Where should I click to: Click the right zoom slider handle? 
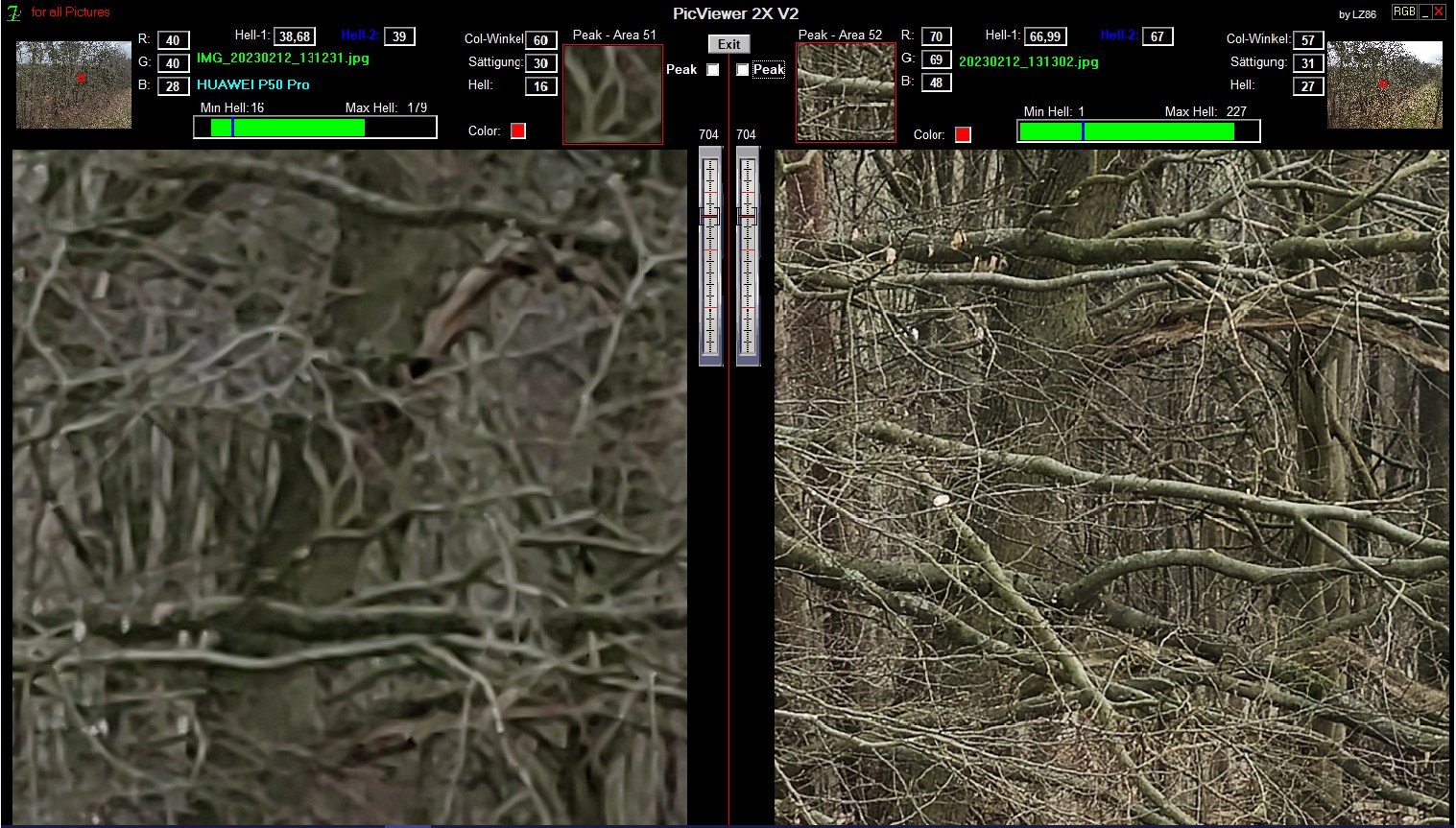point(748,217)
